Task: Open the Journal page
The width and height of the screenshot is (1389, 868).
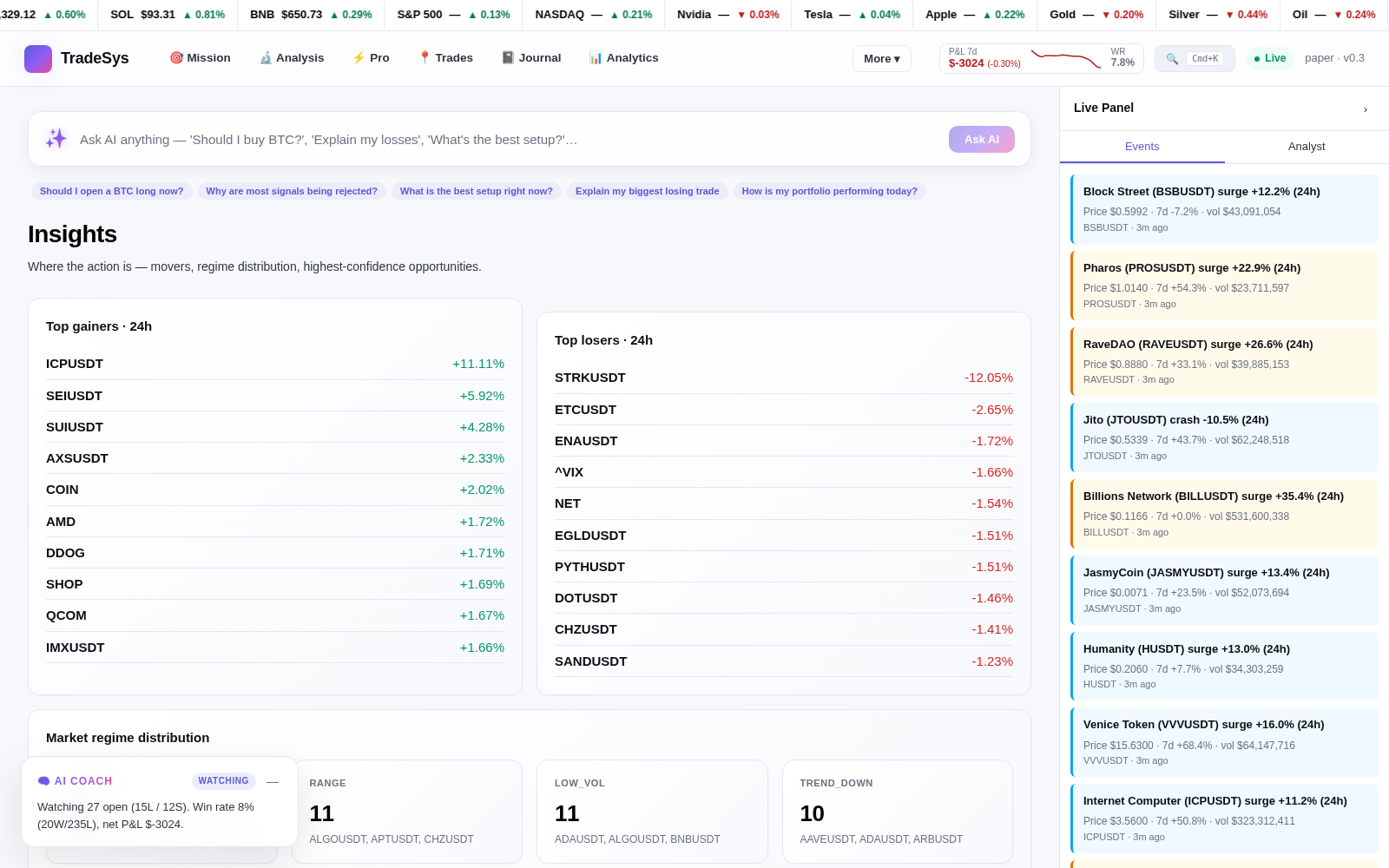Action: [x=531, y=58]
